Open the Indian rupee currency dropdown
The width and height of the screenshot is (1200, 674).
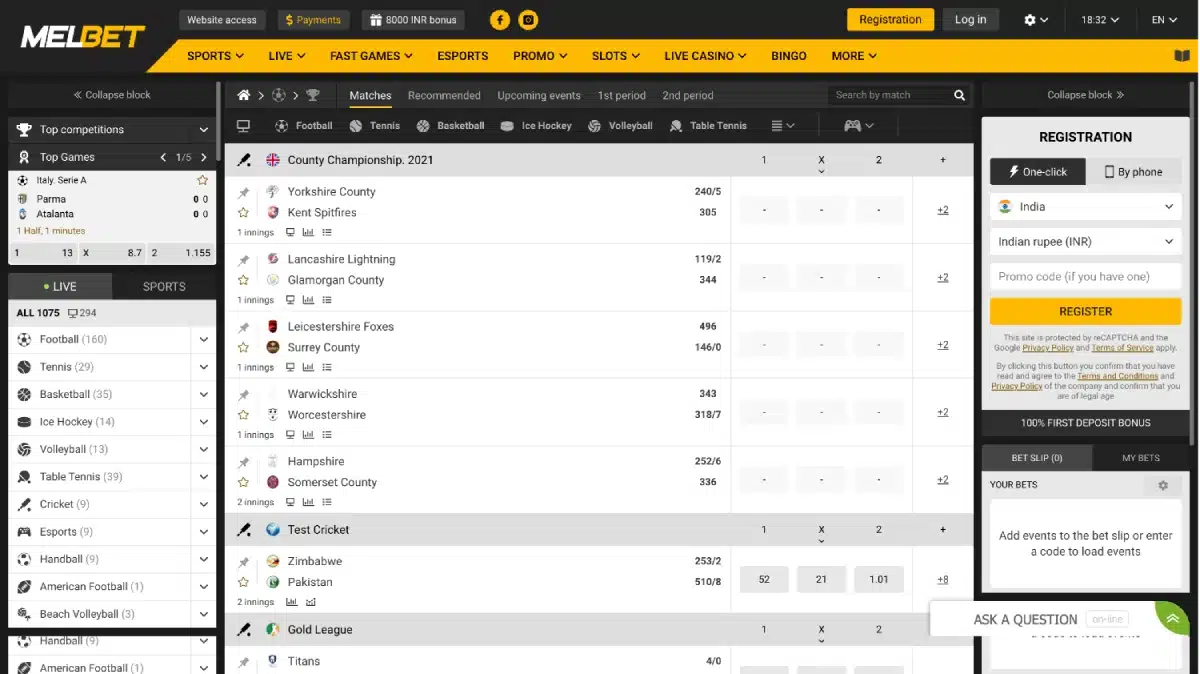(1085, 242)
